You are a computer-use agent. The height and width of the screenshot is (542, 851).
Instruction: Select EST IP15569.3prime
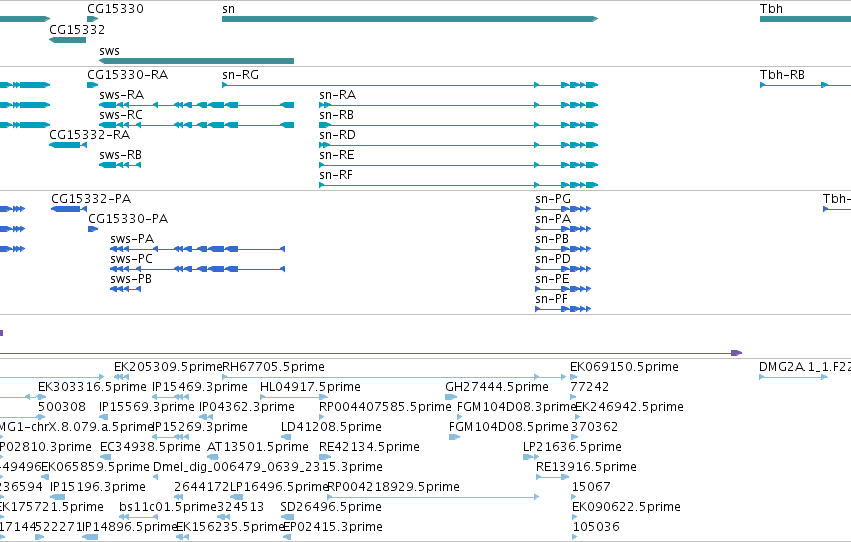104,417
